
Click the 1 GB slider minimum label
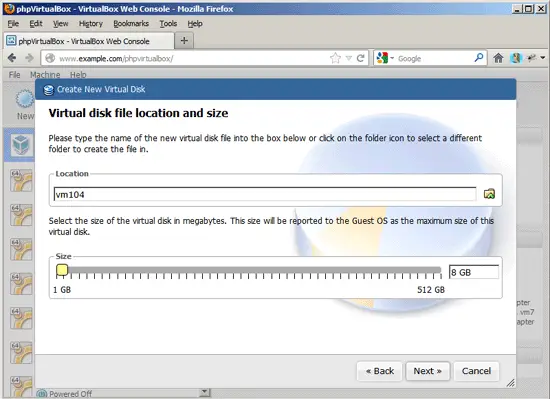(x=62, y=290)
